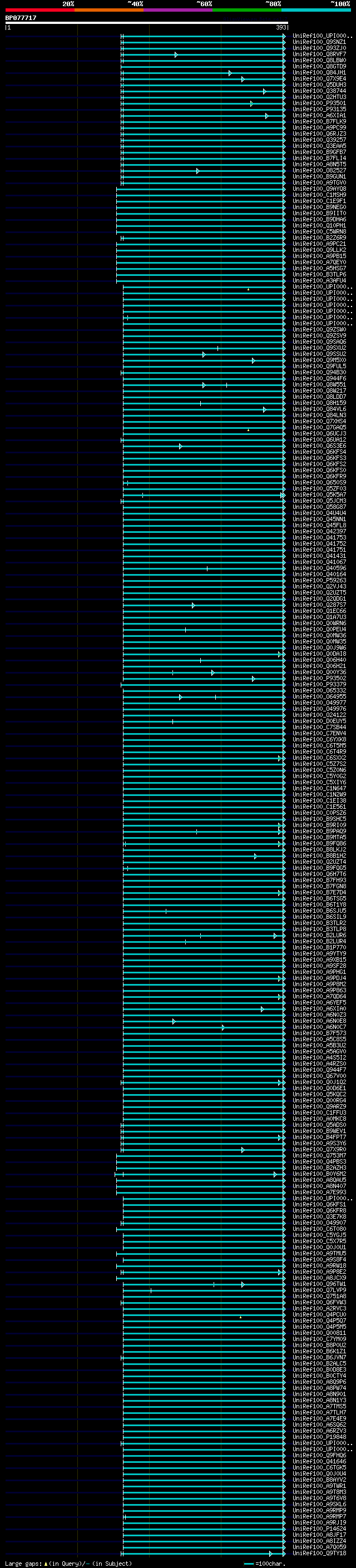This screenshot has width=356, height=1568.
Task: Click hit label UniRef100_Q7X9B0
Action: [319, 1150]
